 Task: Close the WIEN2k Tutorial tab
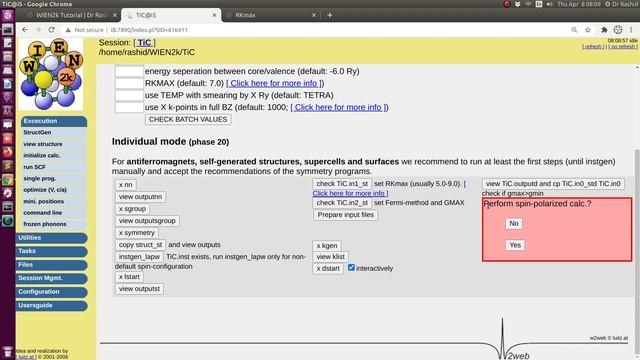click(x=115, y=15)
